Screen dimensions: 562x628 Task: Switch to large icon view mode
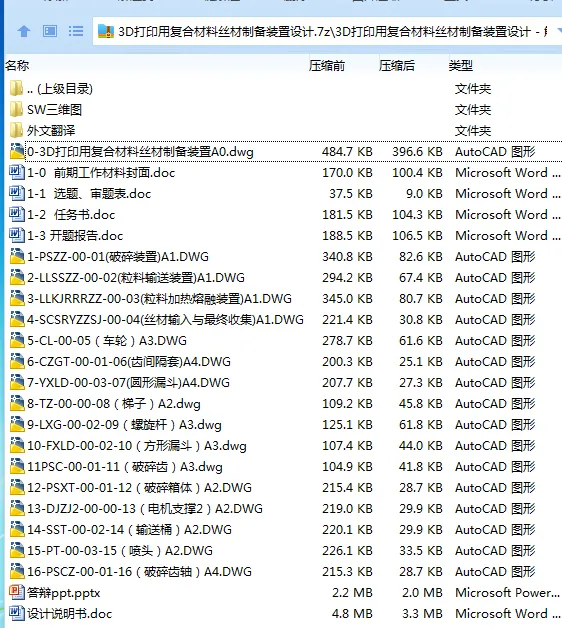tap(50, 31)
